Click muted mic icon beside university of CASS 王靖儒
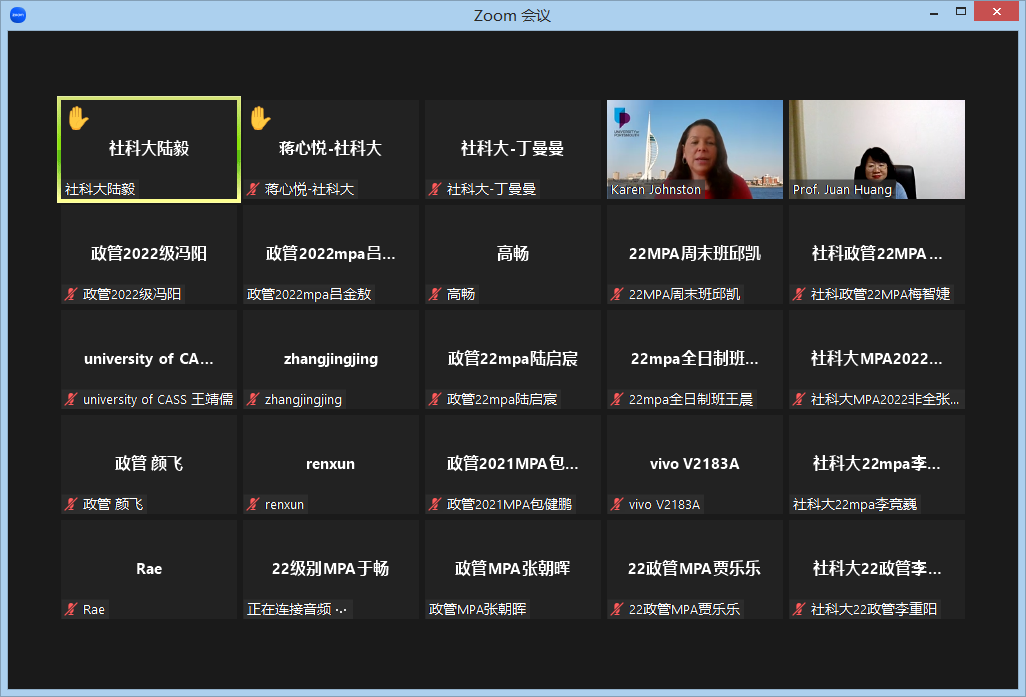This screenshot has height=697, width=1026. 71,399
